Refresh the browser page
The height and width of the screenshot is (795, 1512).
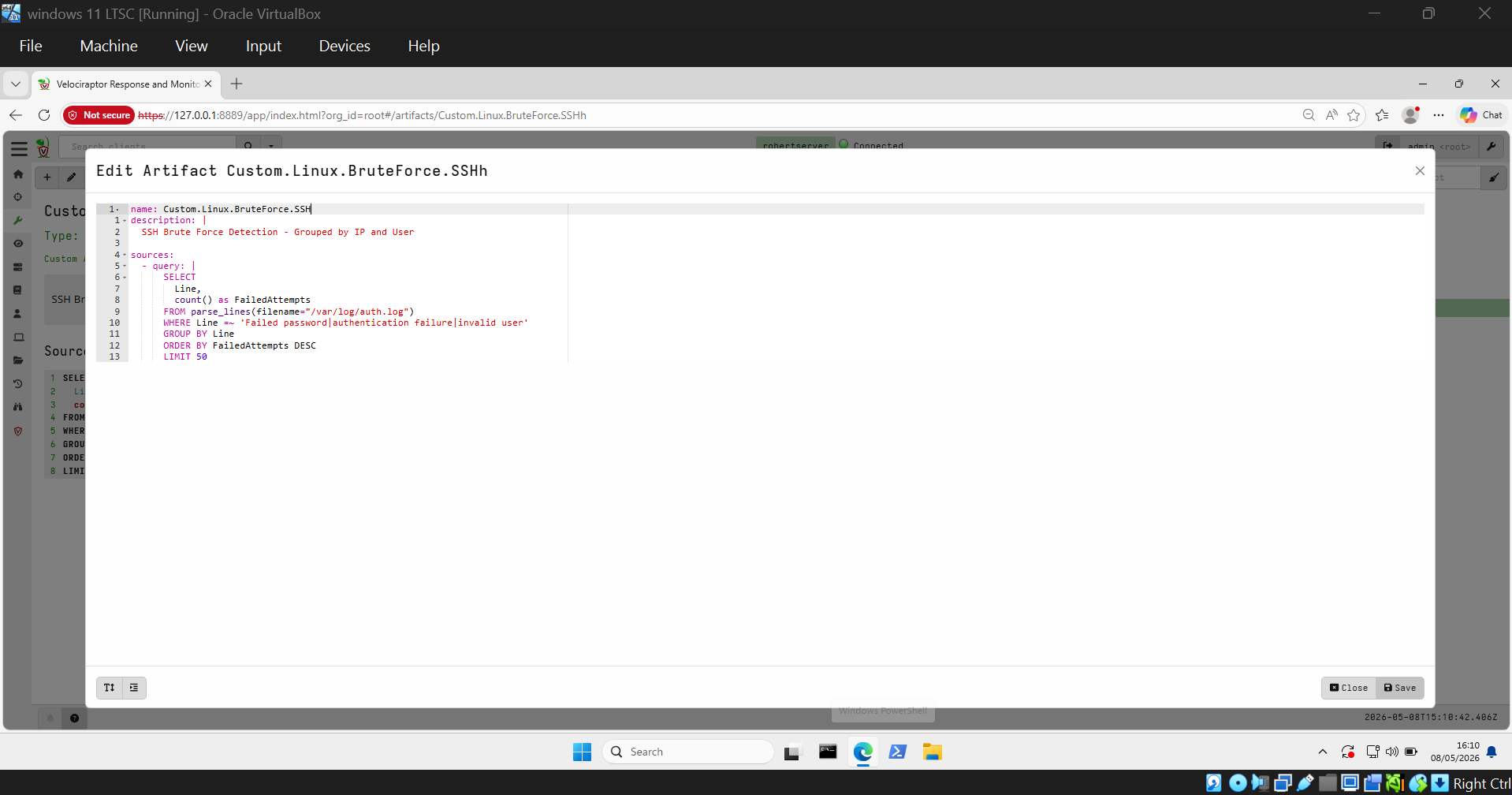point(44,115)
